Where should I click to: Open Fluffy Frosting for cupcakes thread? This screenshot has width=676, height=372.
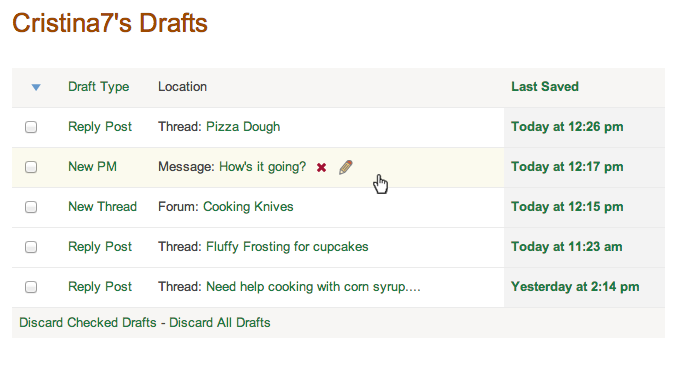(x=287, y=247)
